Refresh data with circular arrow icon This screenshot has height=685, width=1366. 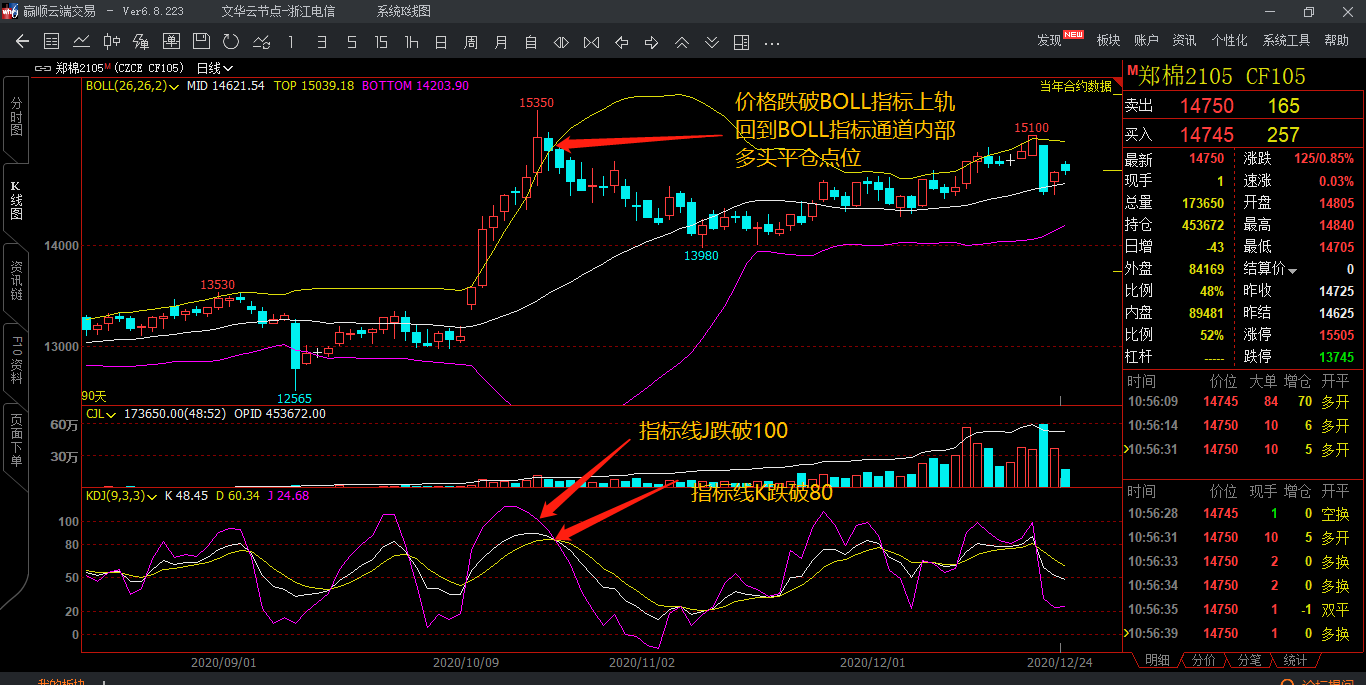231,42
